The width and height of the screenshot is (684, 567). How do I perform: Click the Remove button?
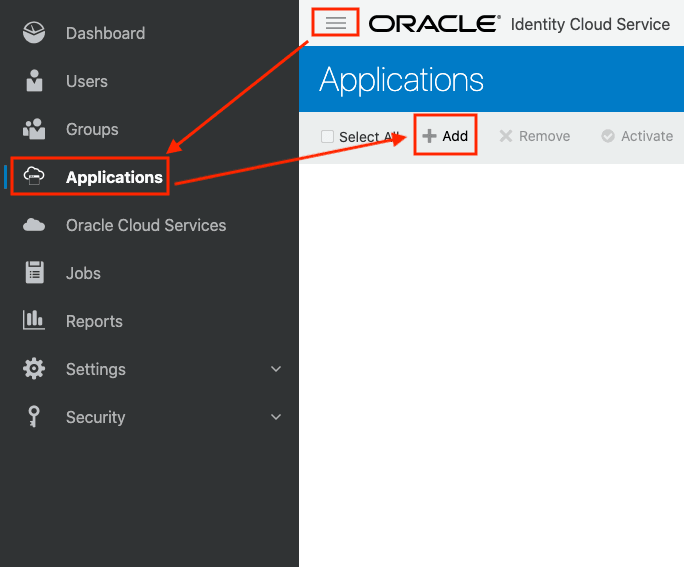pyautogui.click(x=534, y=136)
